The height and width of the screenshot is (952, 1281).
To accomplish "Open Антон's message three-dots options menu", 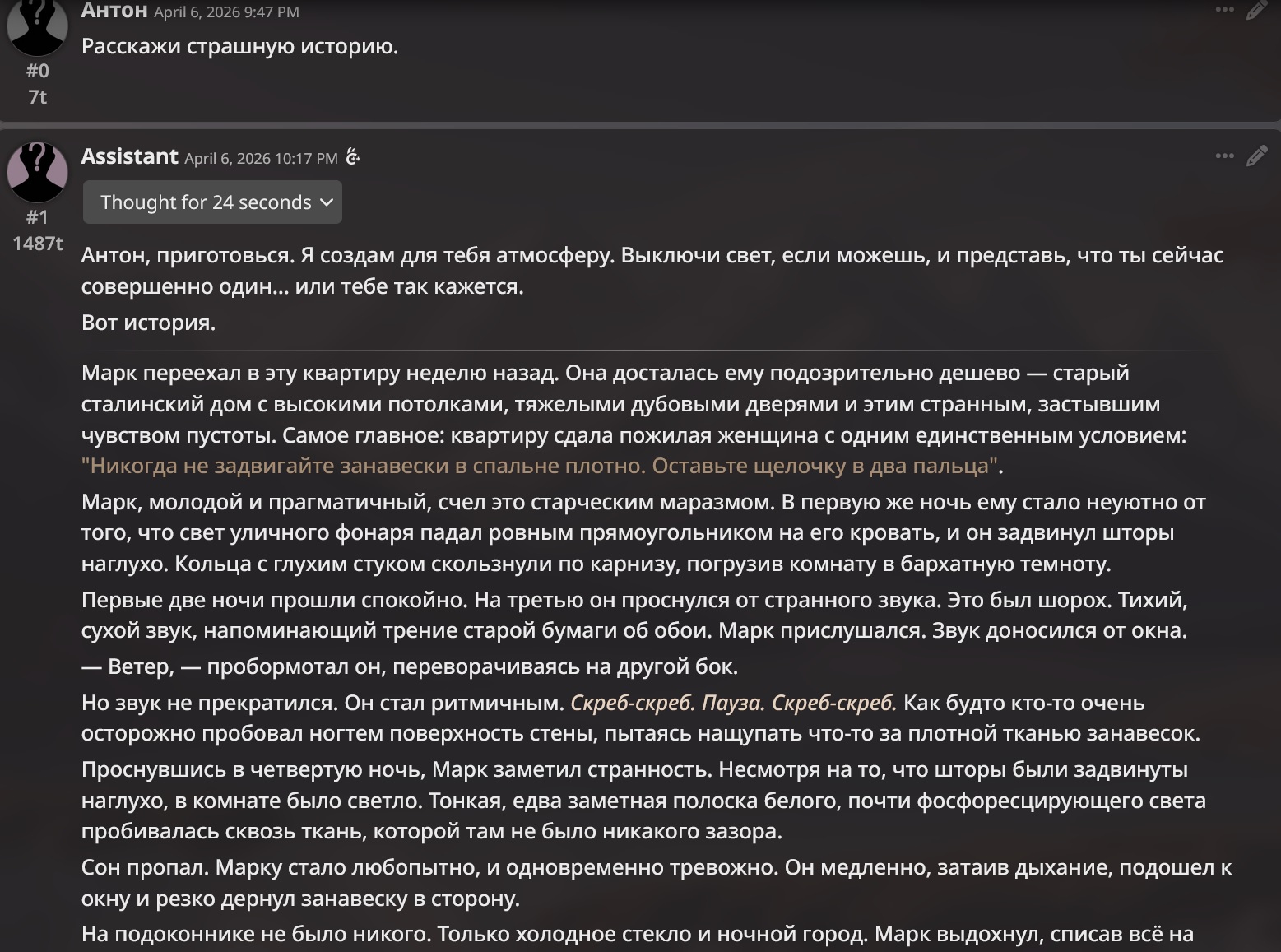I will (1224, 10).
